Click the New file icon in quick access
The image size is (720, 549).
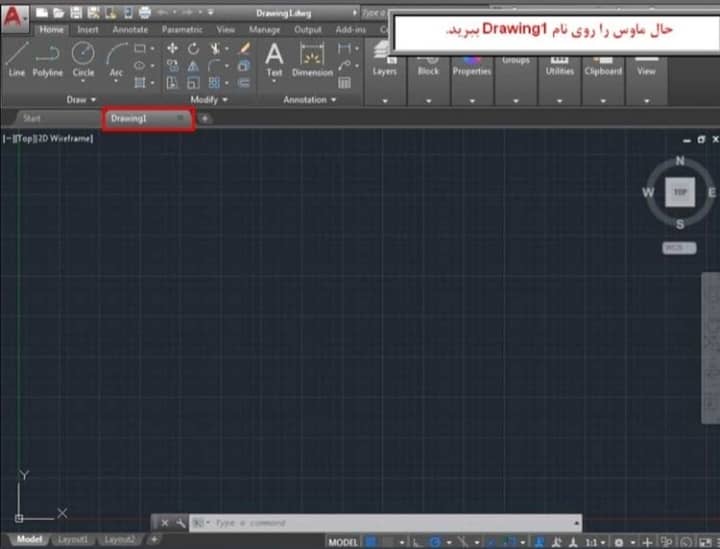(42, 13)
